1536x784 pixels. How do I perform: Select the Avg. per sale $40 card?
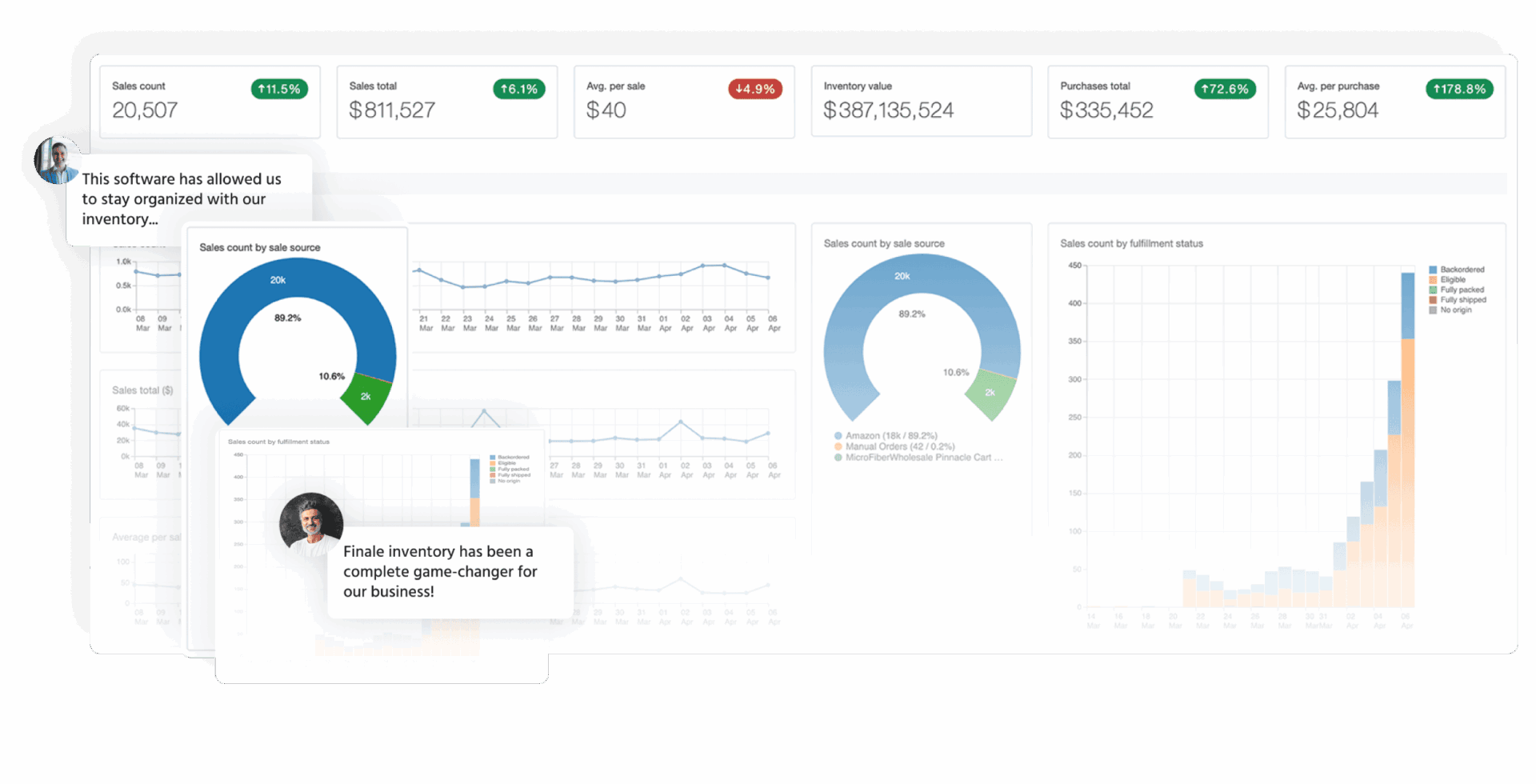(x=684, y=102)
